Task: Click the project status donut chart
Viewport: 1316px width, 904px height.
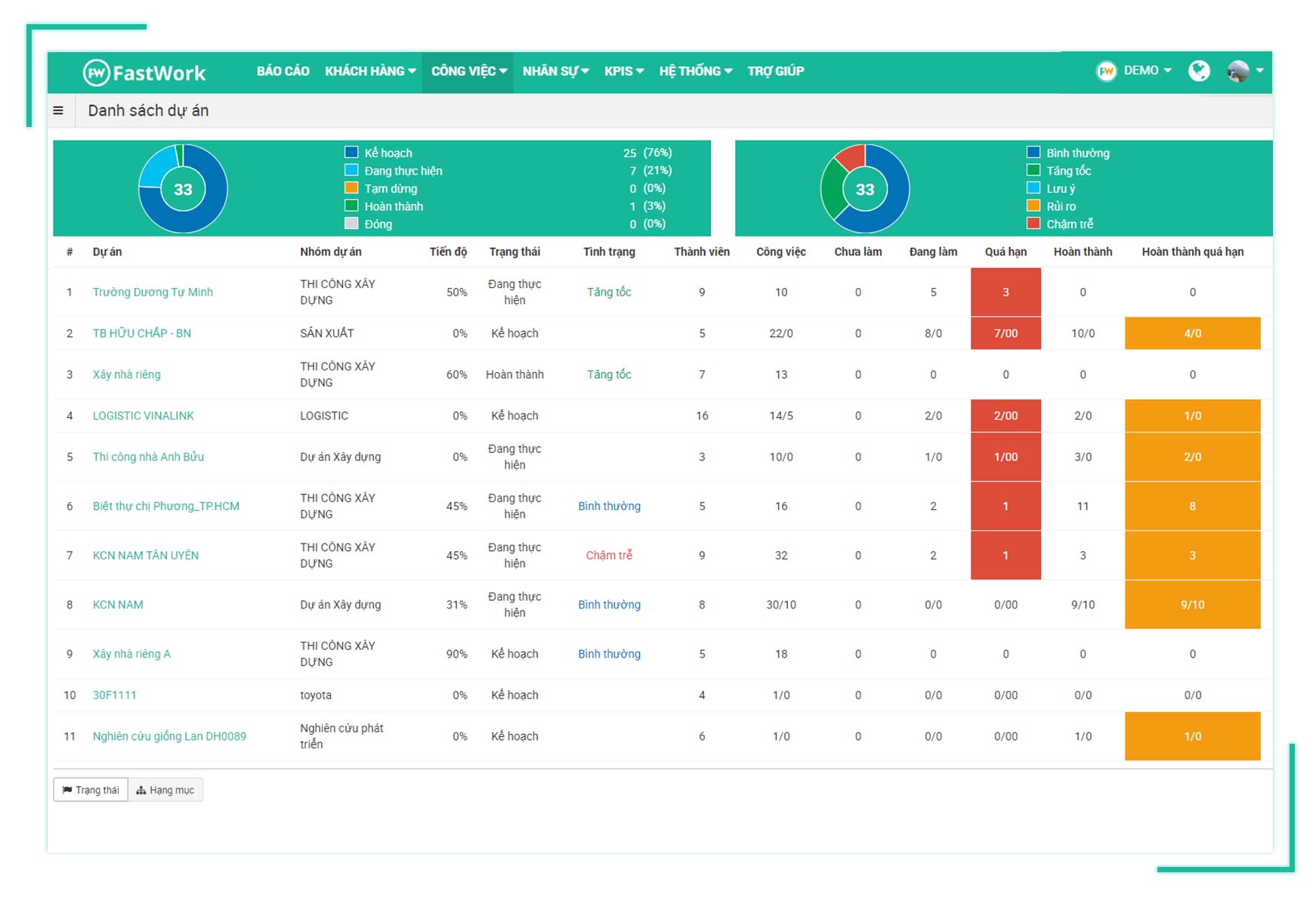Action: click(x=183, y=189)
